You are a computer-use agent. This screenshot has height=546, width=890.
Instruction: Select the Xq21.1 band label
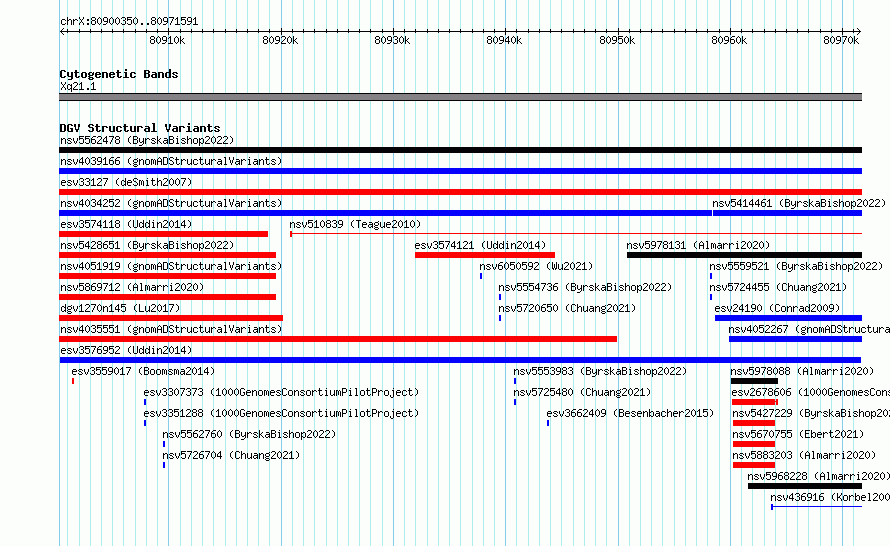[x=78, y=86]
